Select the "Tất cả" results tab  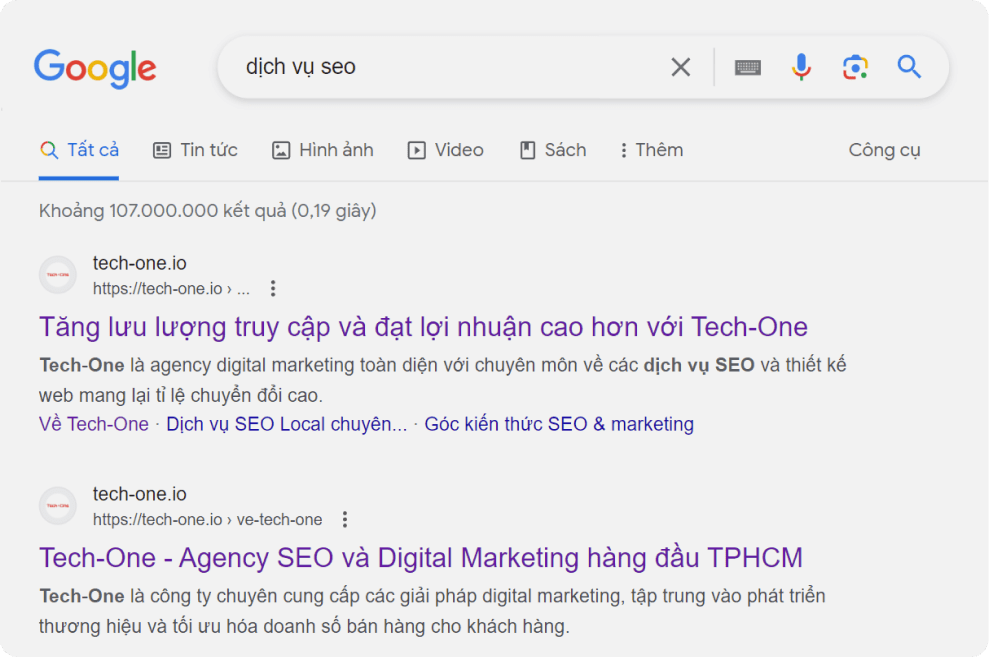(x=79, y=150)
